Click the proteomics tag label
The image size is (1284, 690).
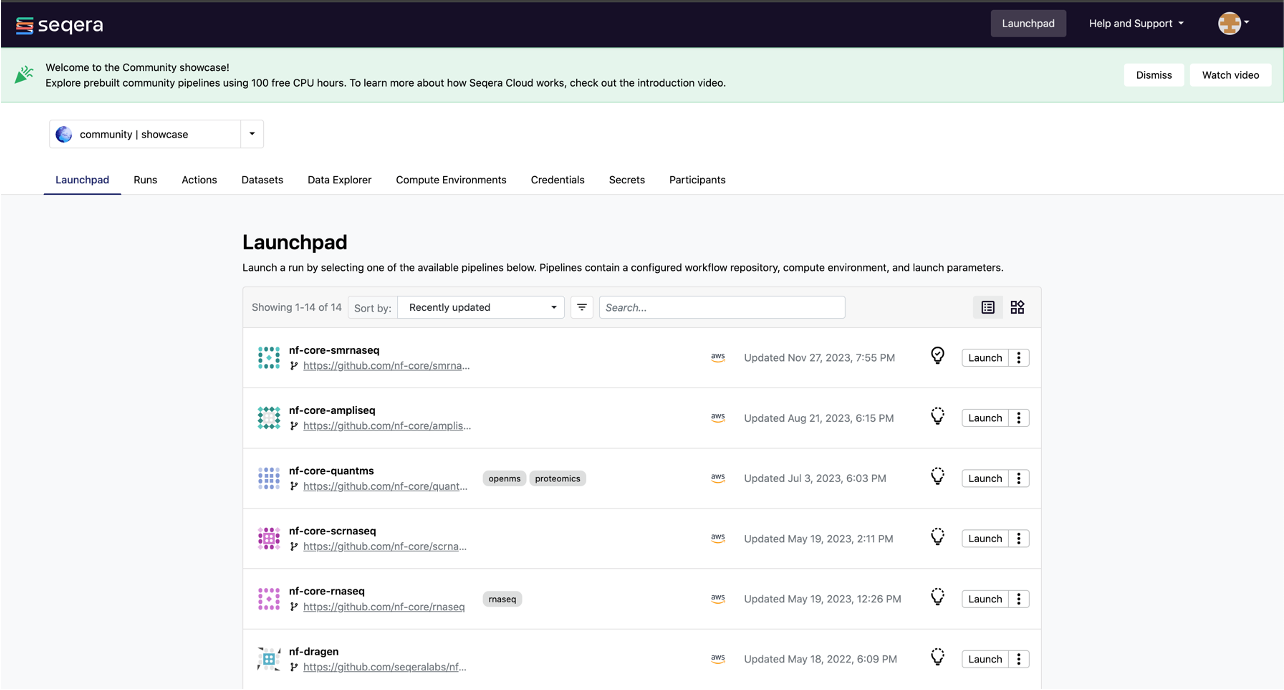click(557, 479)
